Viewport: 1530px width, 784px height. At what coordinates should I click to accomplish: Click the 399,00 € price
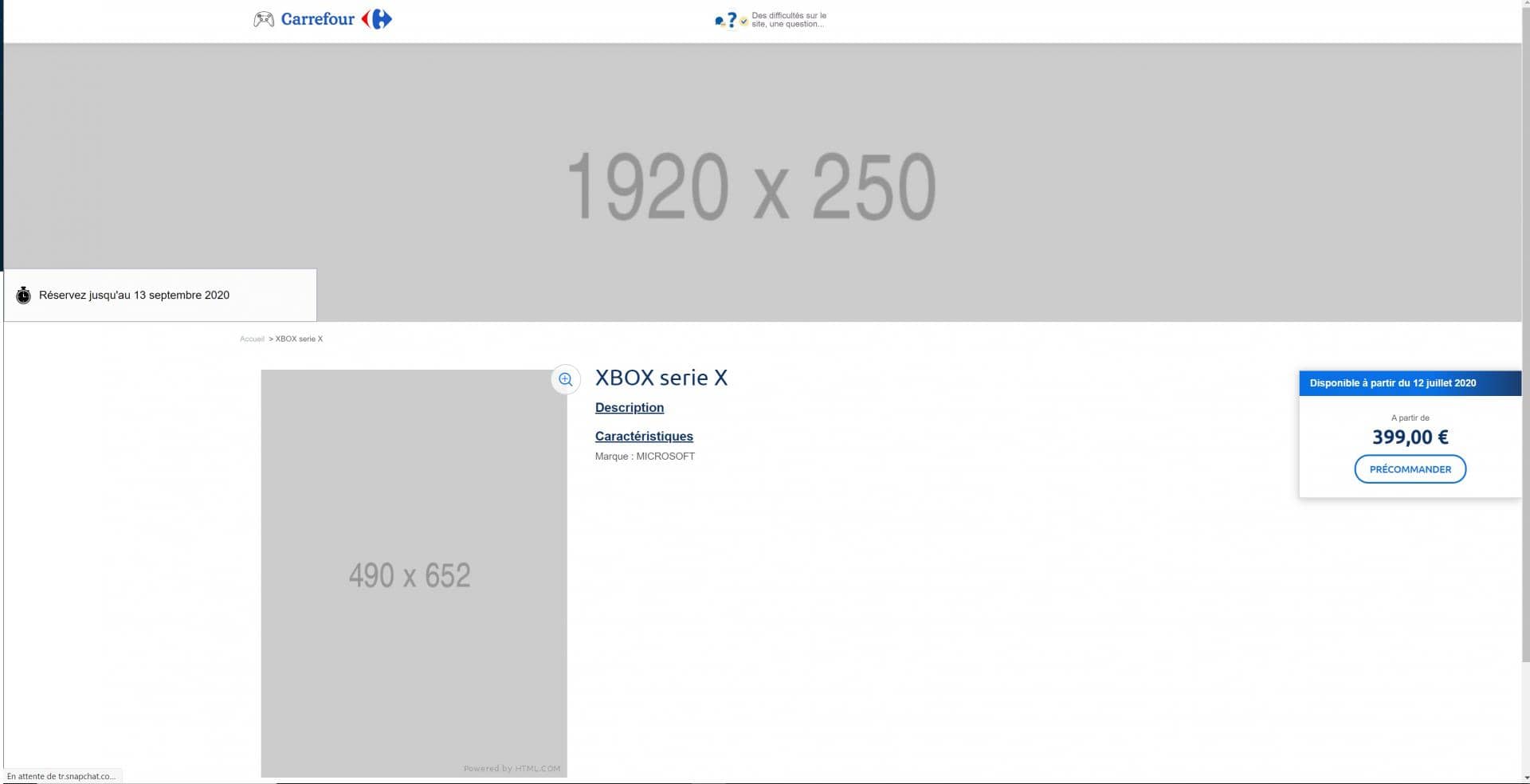[1410, 437]
